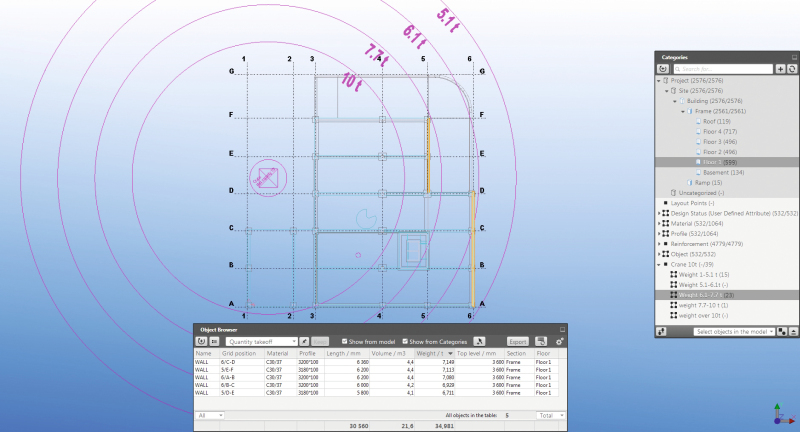800x432 pixels.
Task: Maximize the Categories panel
Action: point(794,57)
